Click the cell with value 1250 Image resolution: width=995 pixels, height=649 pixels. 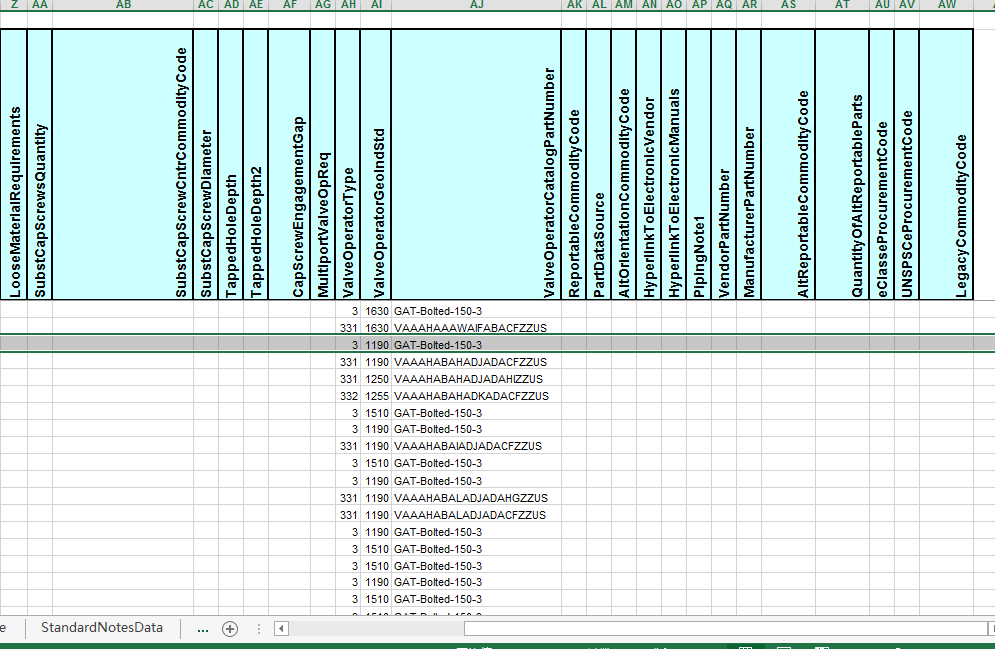click(376, 379)
